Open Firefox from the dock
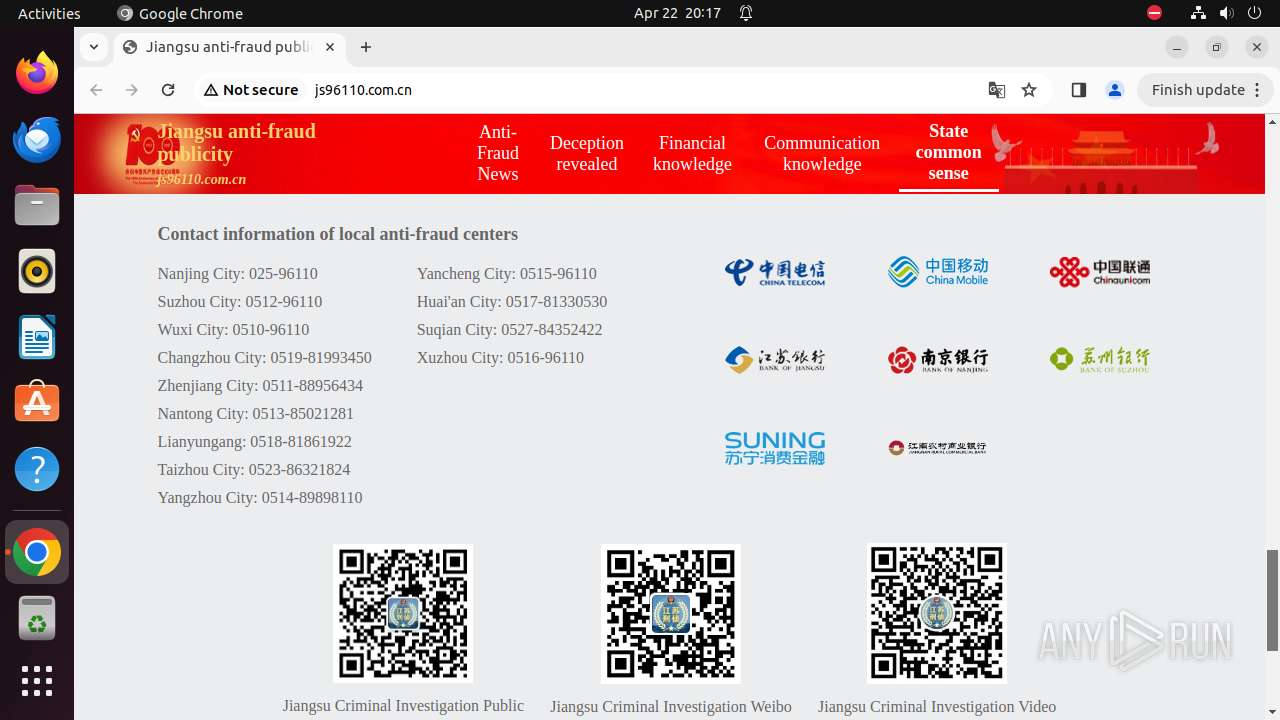The image size is (1280, 720). click(x=37, y=73)
